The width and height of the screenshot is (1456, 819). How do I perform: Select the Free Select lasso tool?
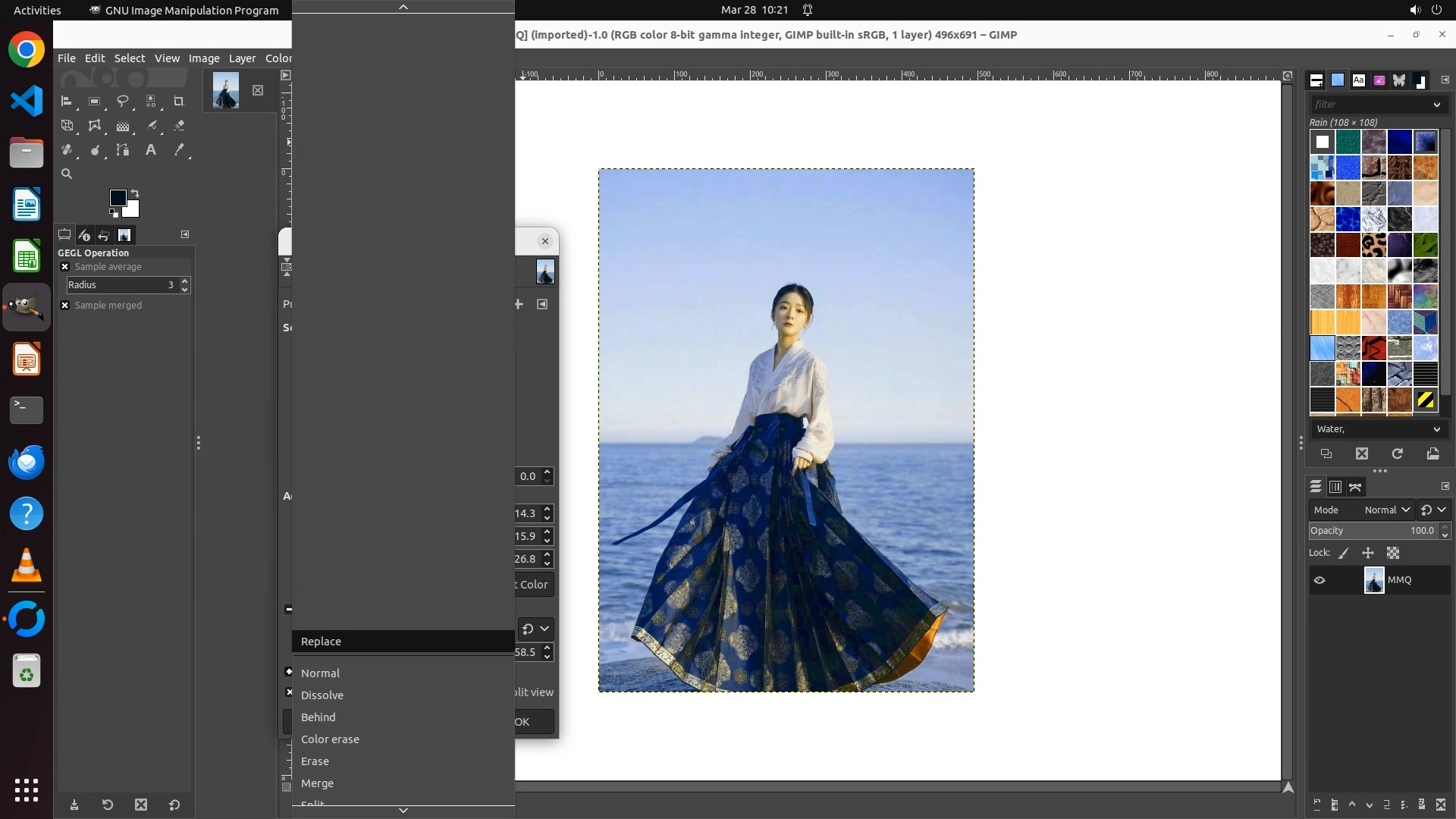click(122, 101)
